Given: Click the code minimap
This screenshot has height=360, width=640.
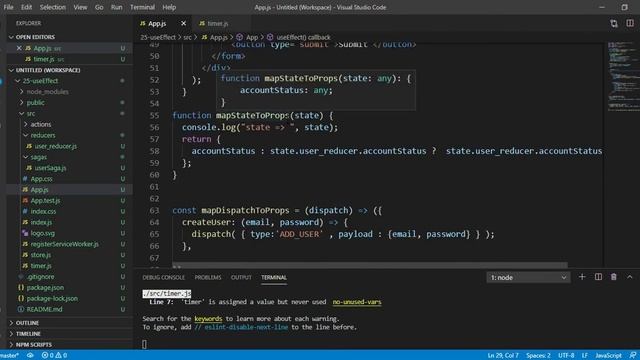Looking at the screenshot, I should click(622, 76).
